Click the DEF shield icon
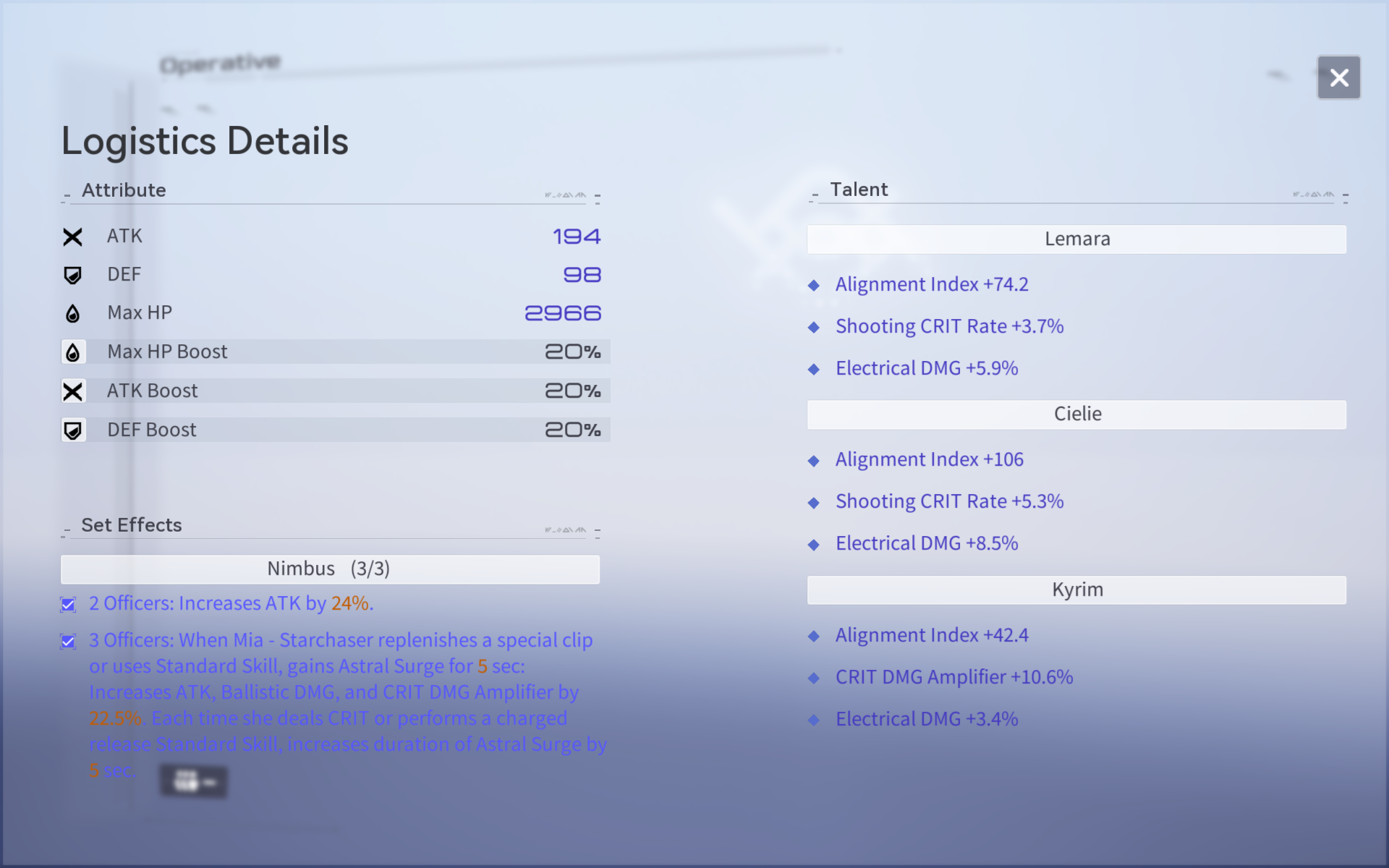Screen dimensions: 1389x868 coord(72,275)
